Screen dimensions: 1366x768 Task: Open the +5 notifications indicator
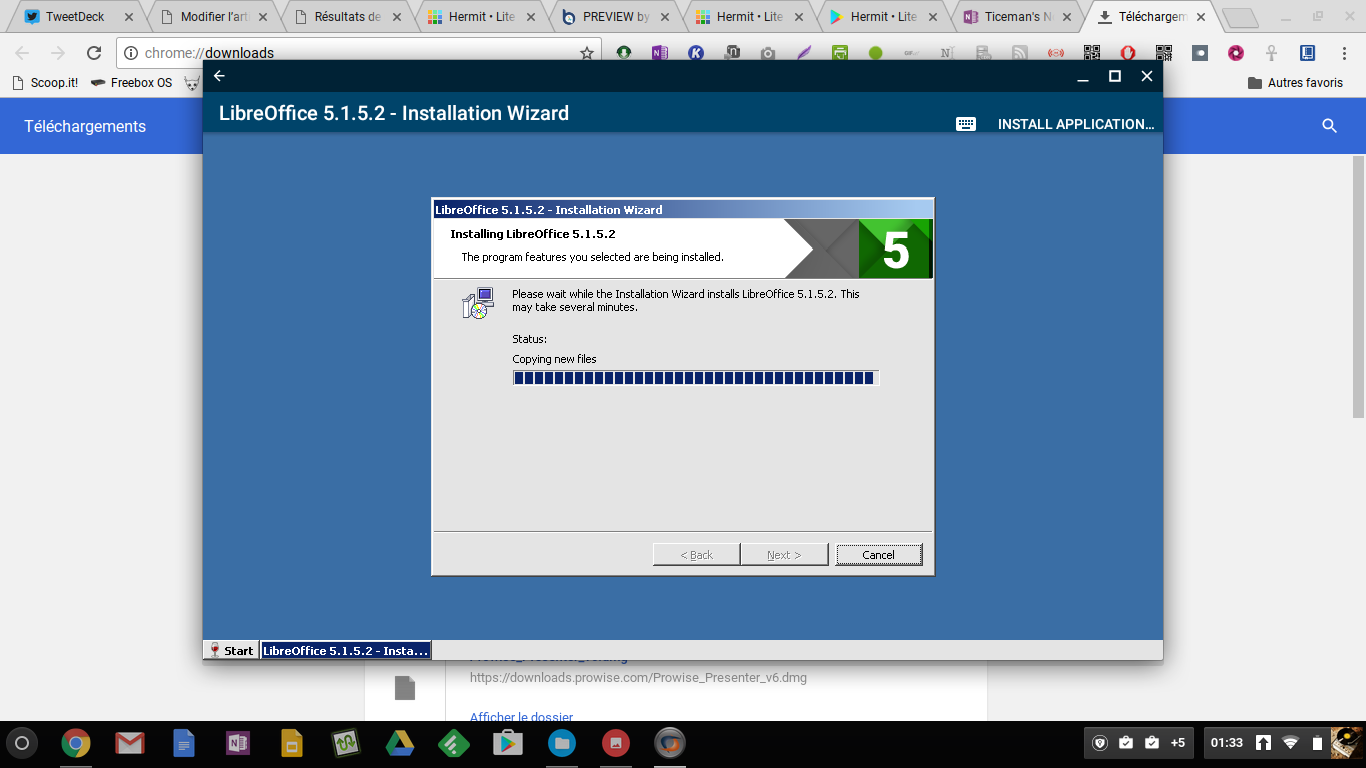pyautogui.click(x=1178, y=742)
